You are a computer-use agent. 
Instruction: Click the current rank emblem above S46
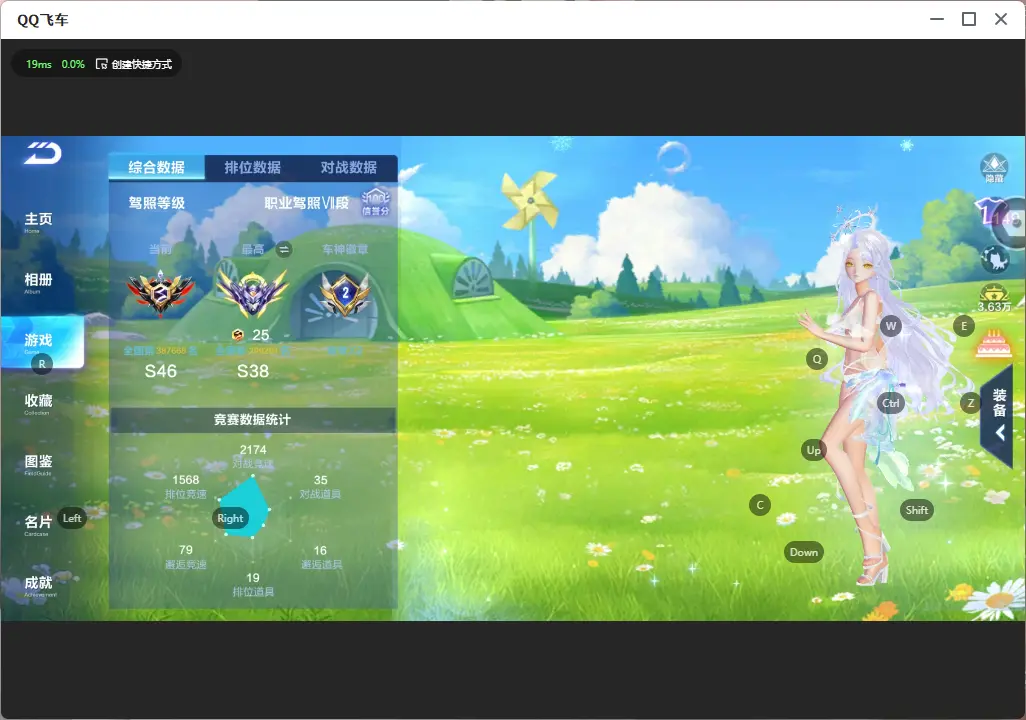point(160,292)
